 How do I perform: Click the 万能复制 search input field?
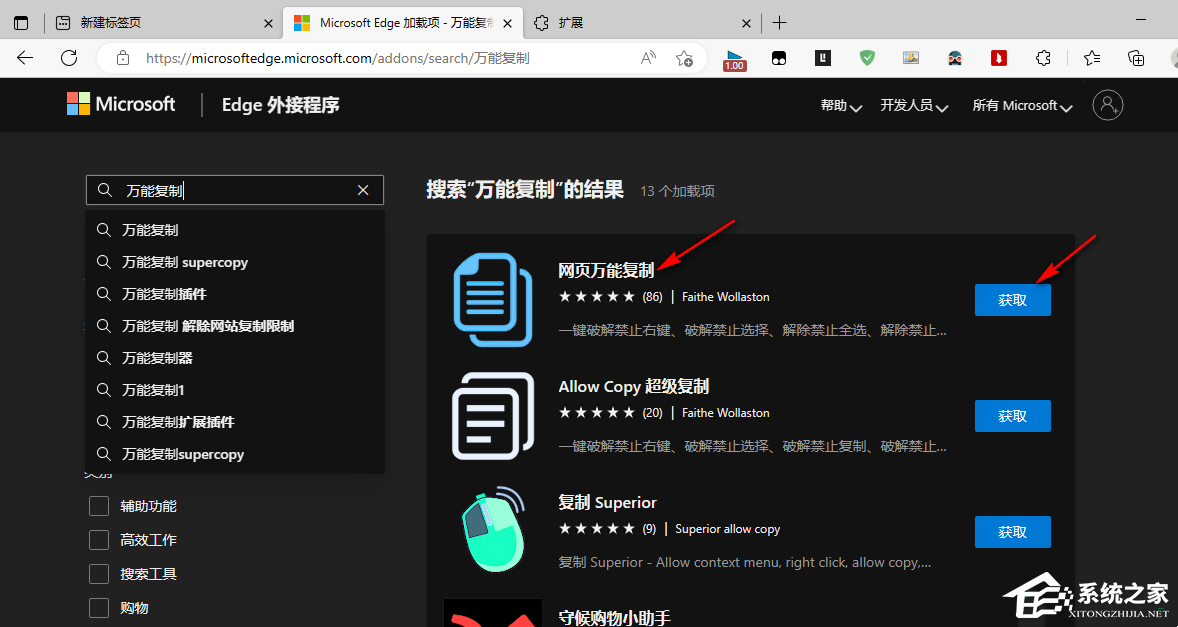coord(235,191)
